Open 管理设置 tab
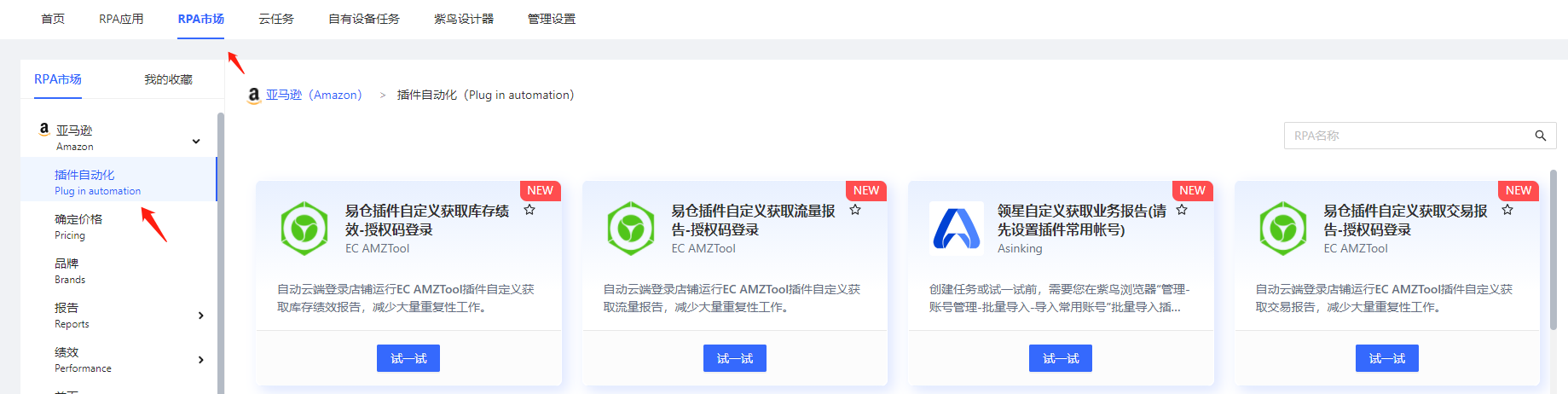This screenshot has width=1568, height=394. pyautogui.click(x=552, y=19)
